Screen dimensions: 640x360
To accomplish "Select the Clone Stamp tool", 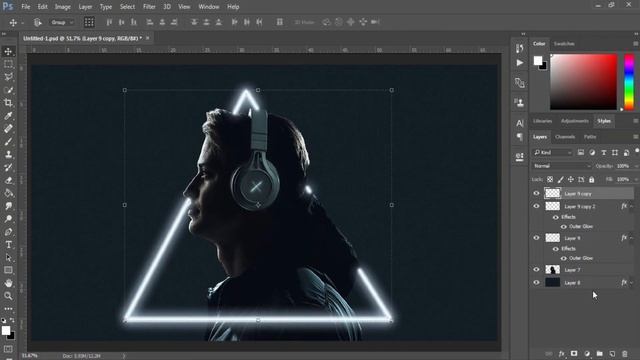I will pyautogui.click(x=8, y=154).
